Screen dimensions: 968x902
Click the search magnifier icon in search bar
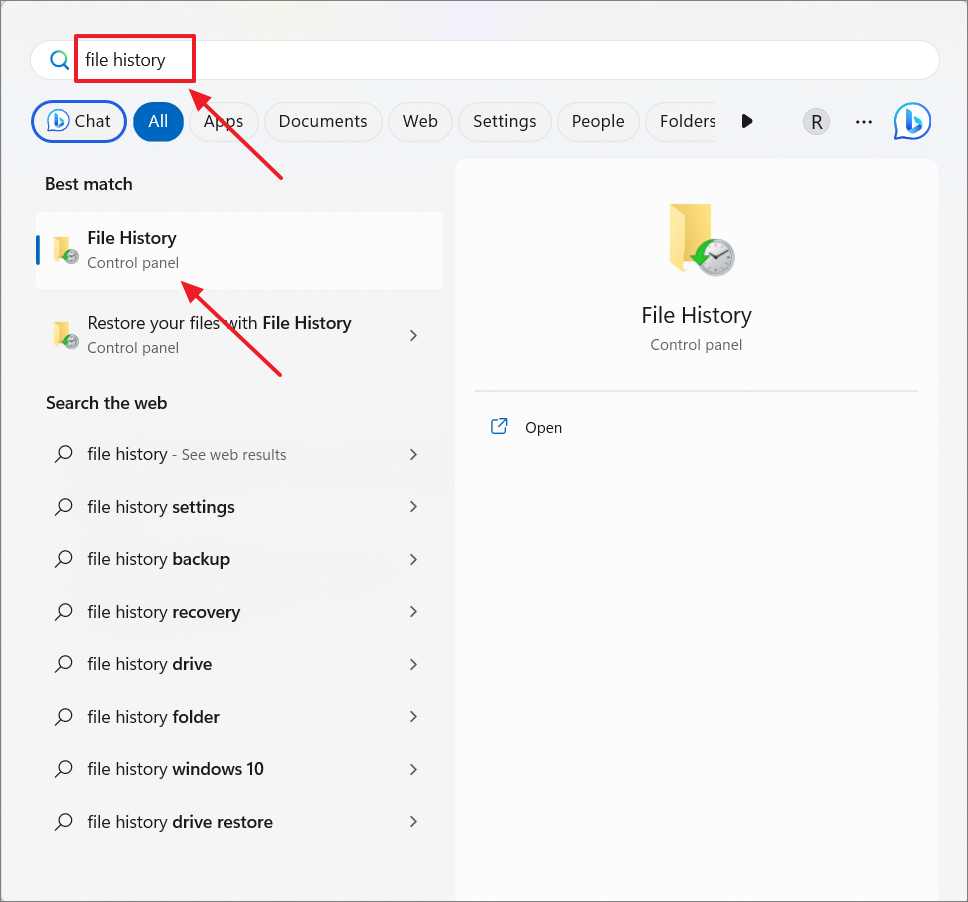tap(59, 60)
